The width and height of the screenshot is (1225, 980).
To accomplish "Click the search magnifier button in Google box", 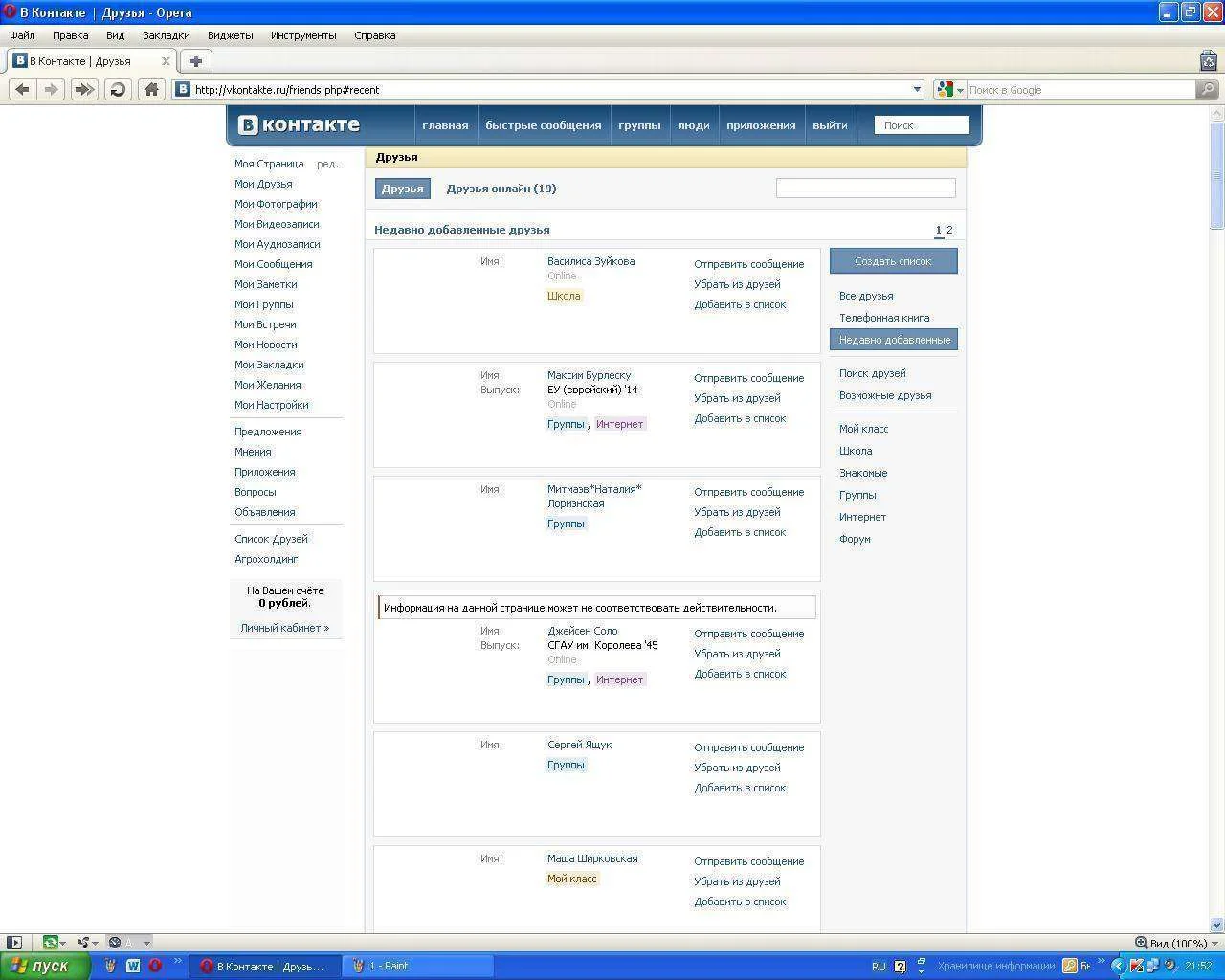I will coord(1207,89).
